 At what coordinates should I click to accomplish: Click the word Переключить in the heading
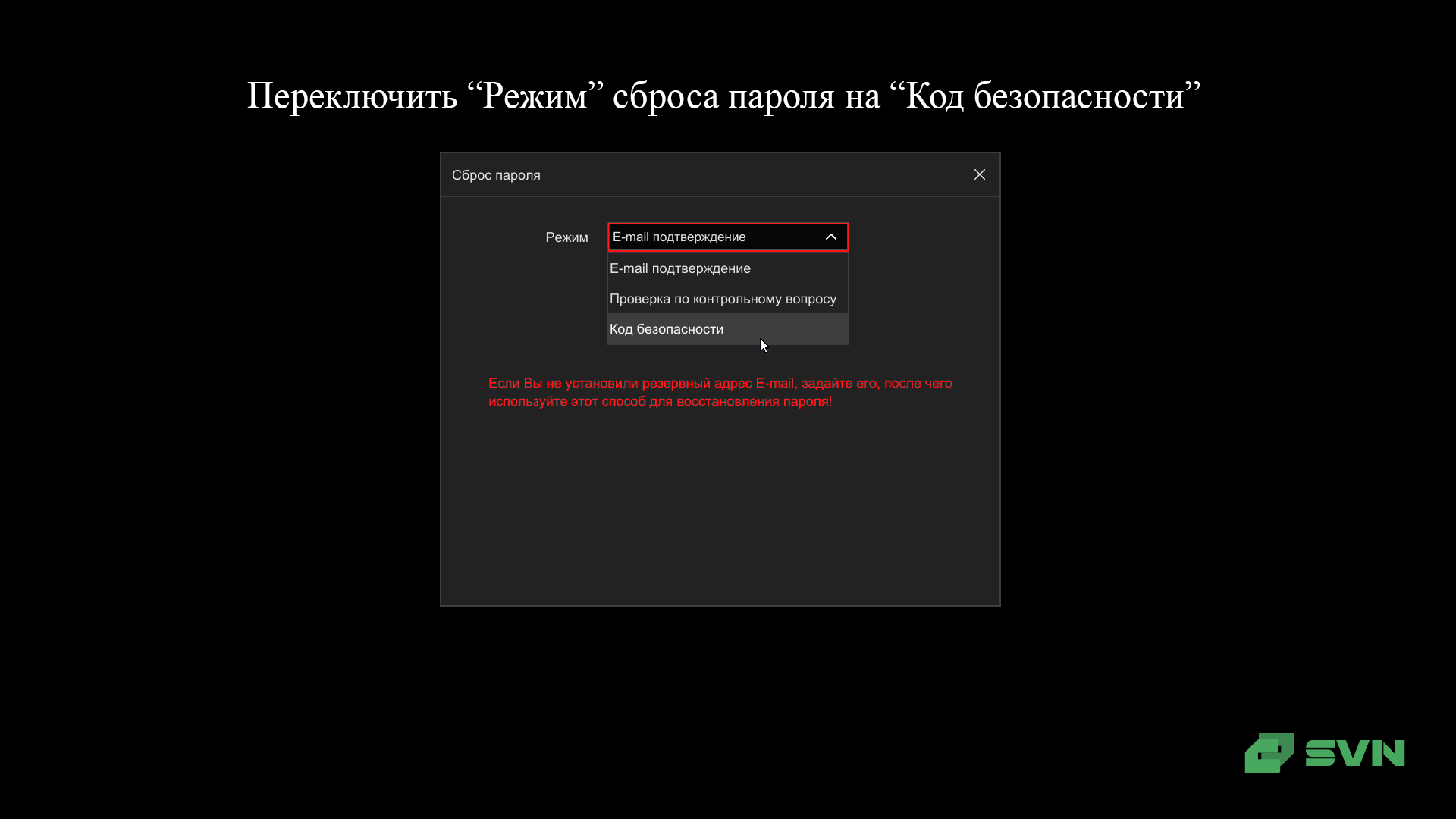click(x=352, y=96)
